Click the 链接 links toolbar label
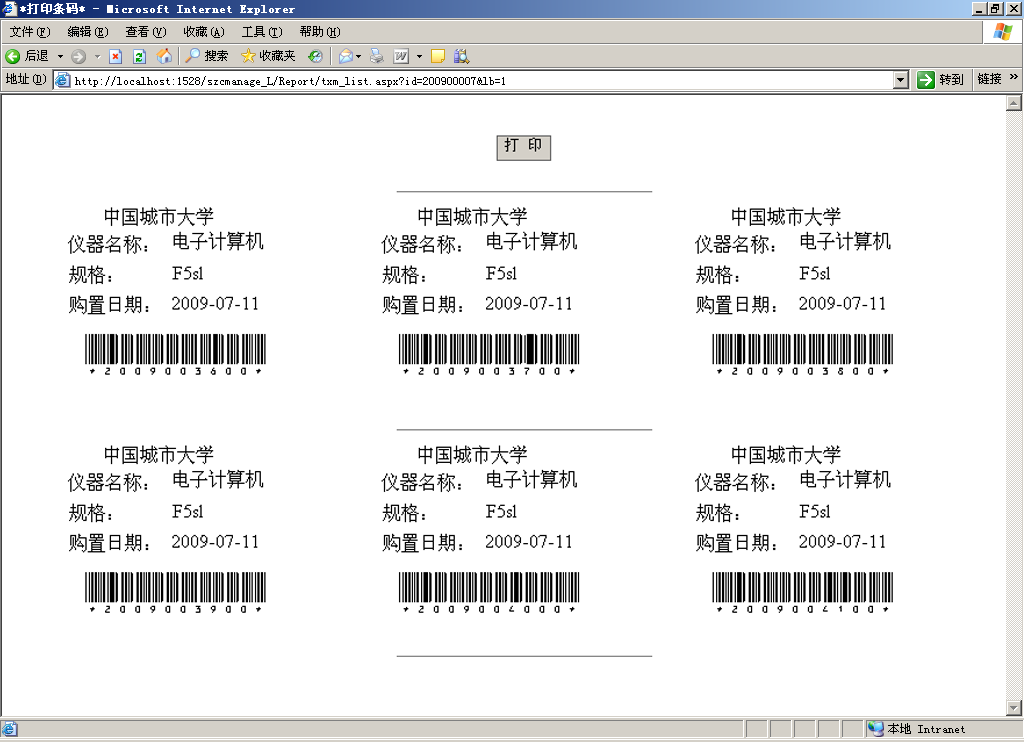The image size is (1024, 742). (x=989, y=79)
